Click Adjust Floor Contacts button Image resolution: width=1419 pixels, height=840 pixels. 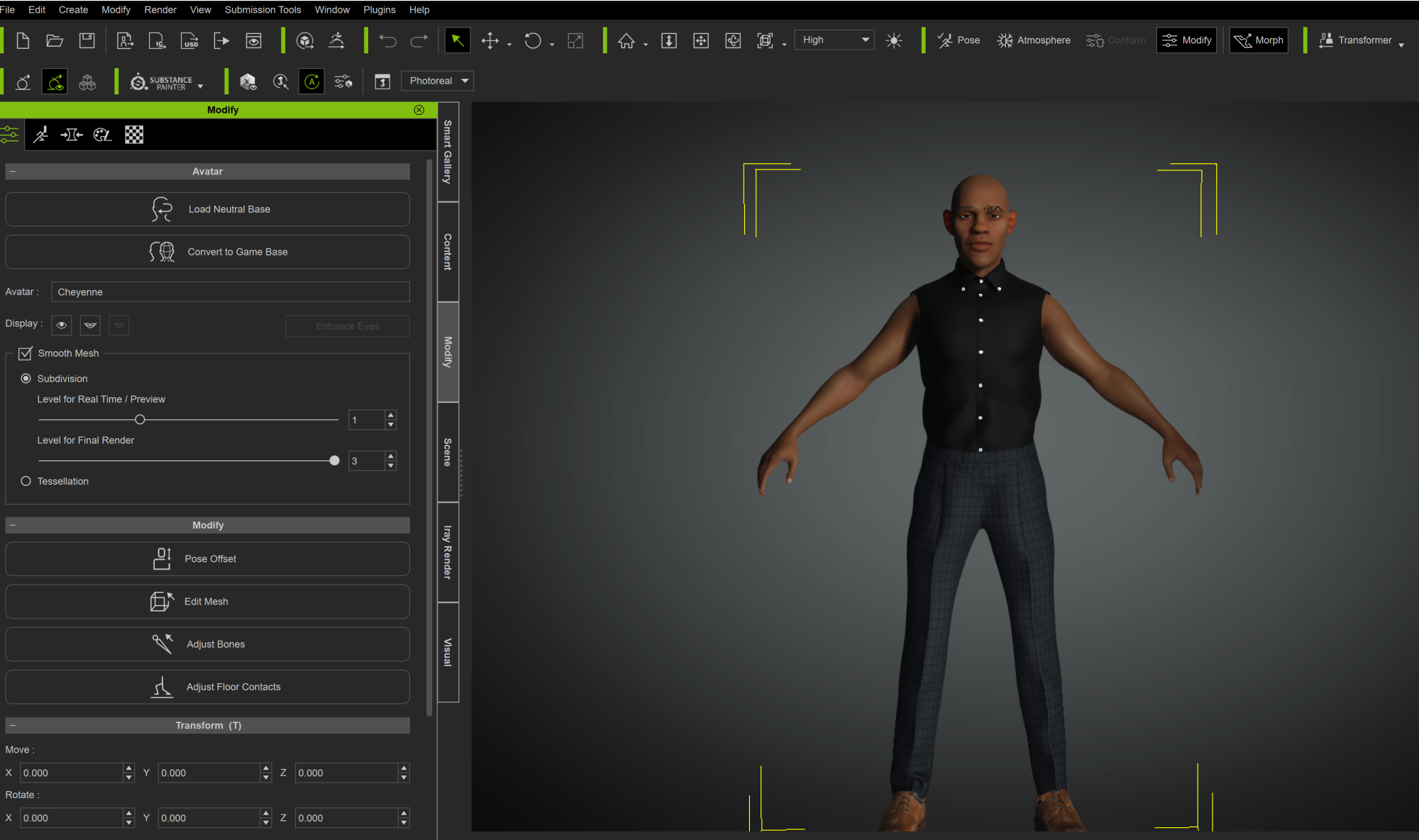point(207,687)
